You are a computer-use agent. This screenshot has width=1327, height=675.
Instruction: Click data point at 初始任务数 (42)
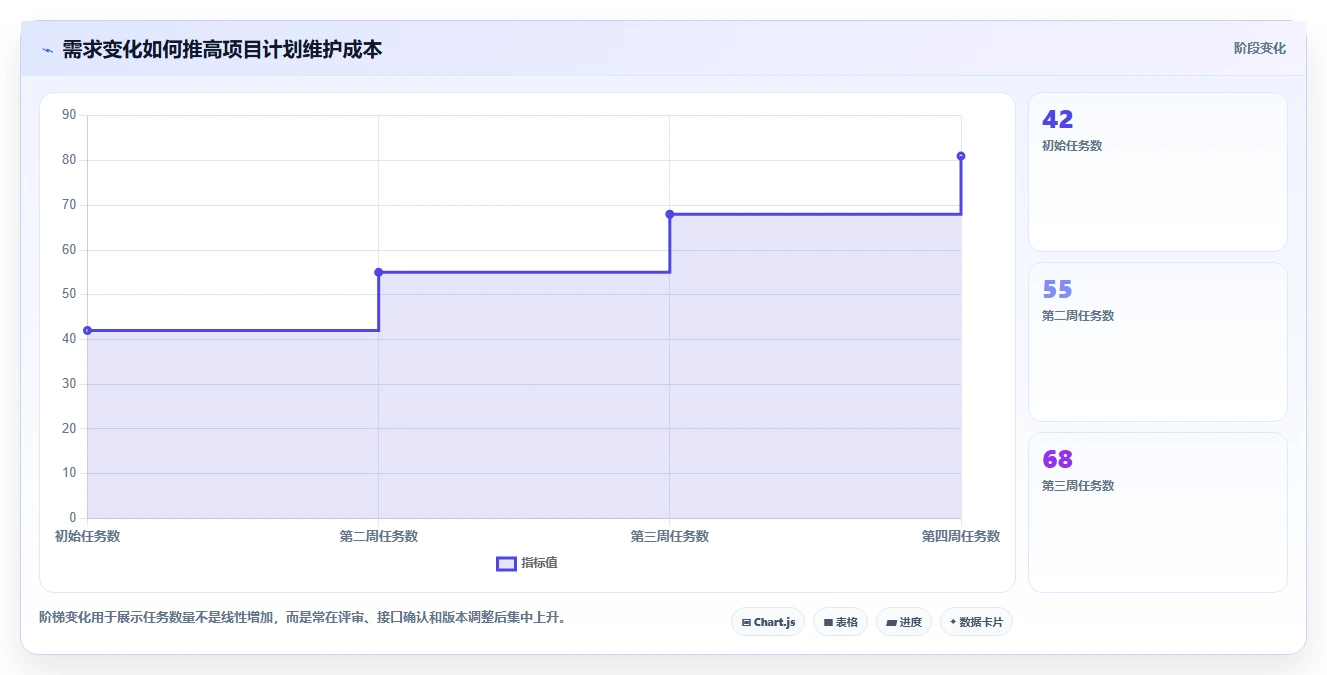88,330
